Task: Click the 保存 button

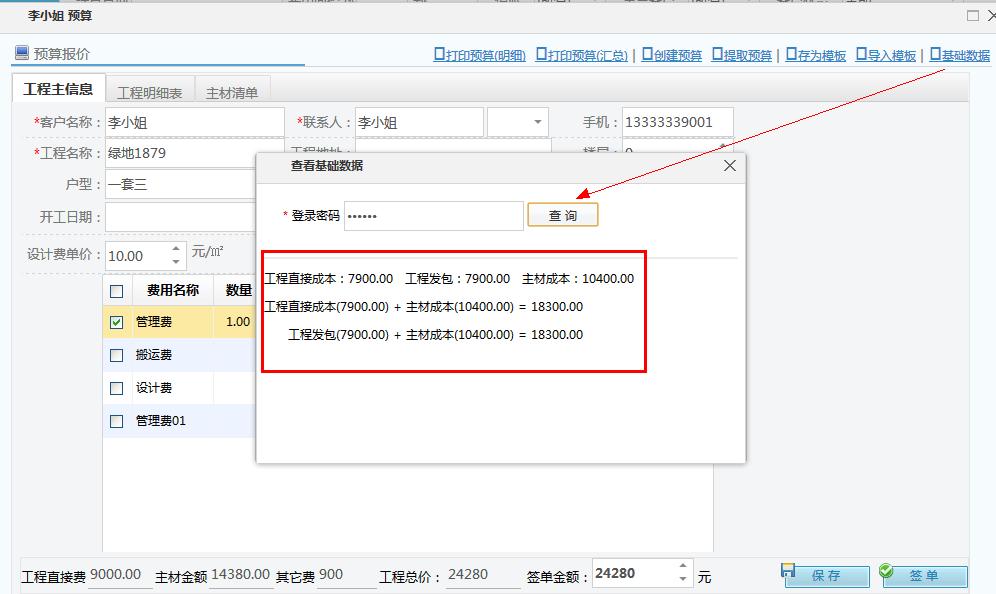Action: (825, 576)
